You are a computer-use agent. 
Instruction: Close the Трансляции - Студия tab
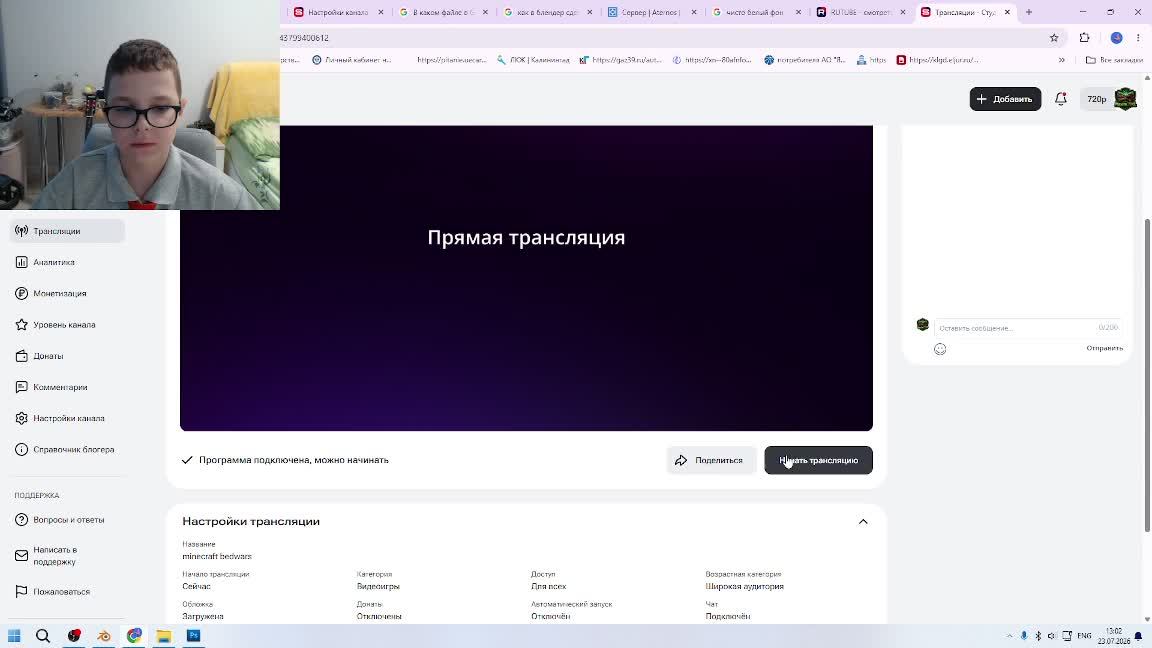tap(1007, 12)
